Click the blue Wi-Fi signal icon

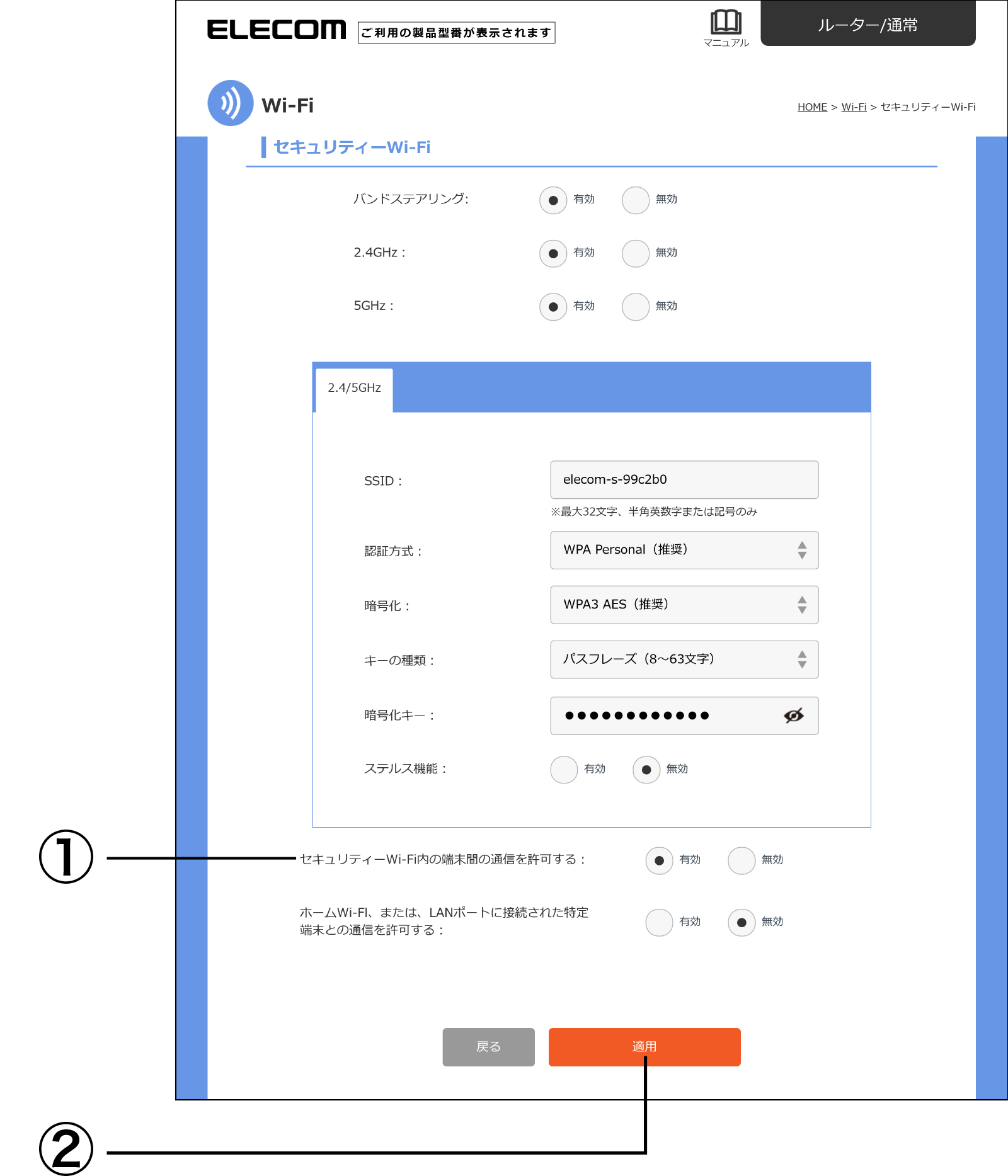[x=231, y=103]
